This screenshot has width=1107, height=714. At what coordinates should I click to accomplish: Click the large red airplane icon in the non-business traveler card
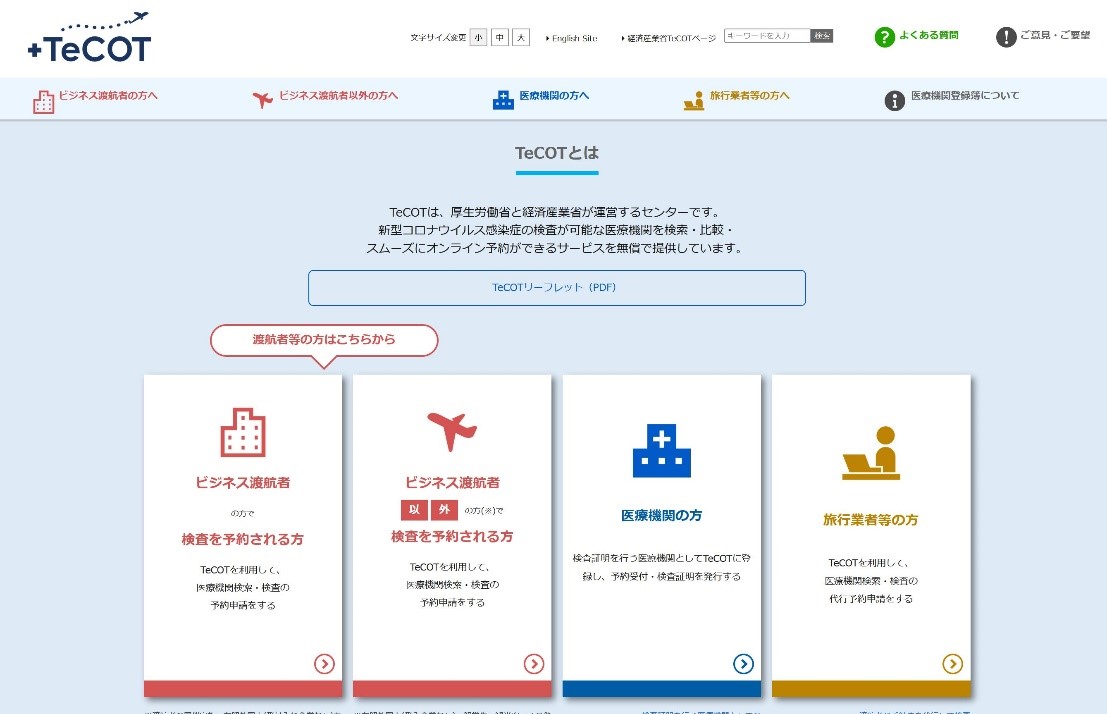coord(452,431)
